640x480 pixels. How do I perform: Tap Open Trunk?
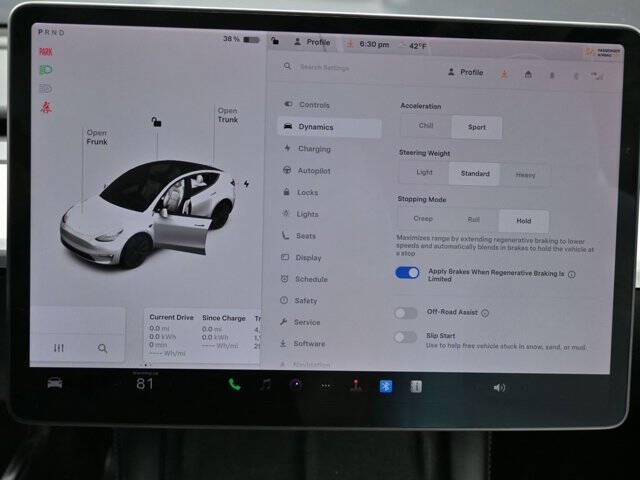click(227, 115)
